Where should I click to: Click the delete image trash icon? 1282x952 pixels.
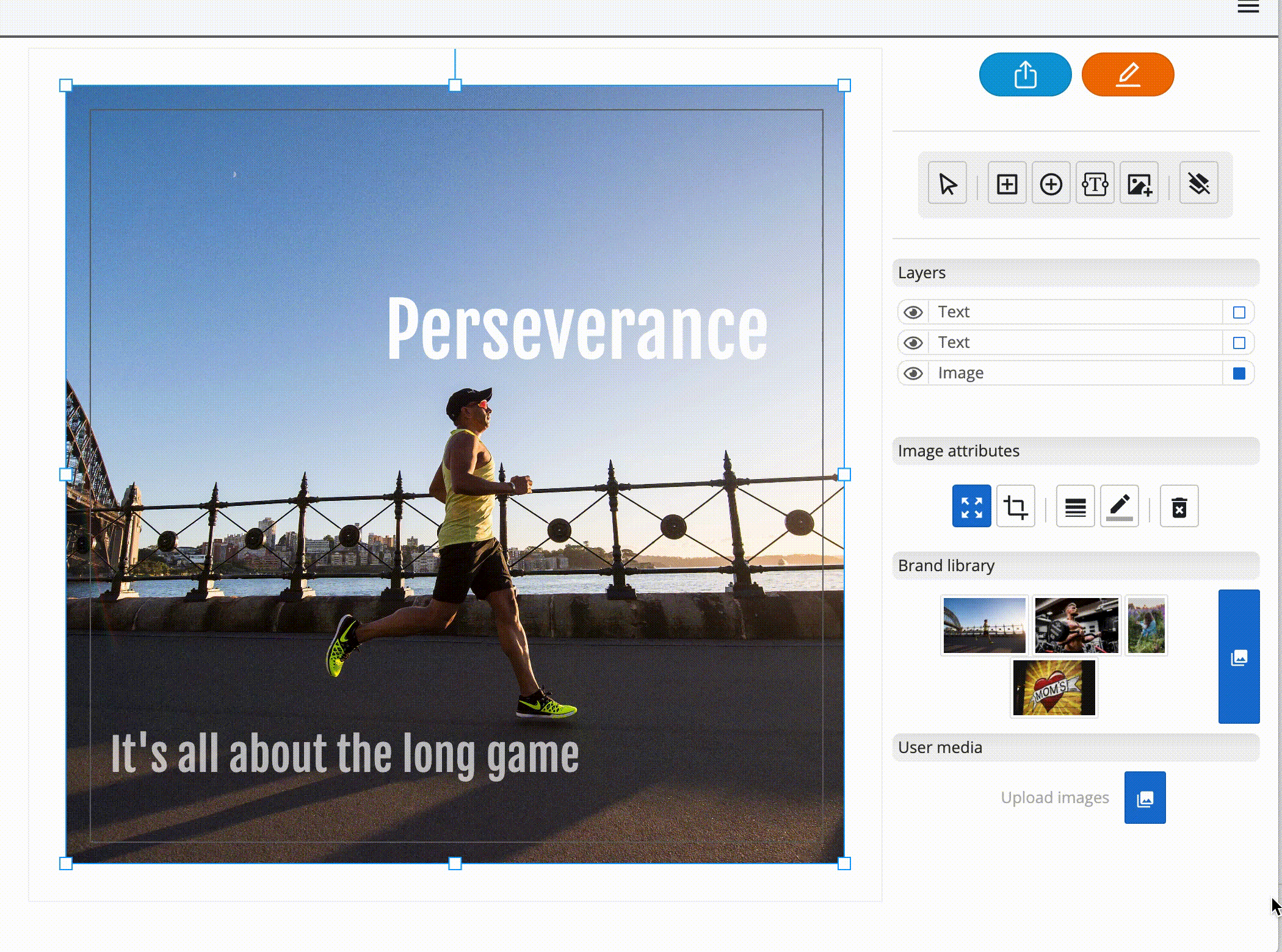[x=1179, y=507]
